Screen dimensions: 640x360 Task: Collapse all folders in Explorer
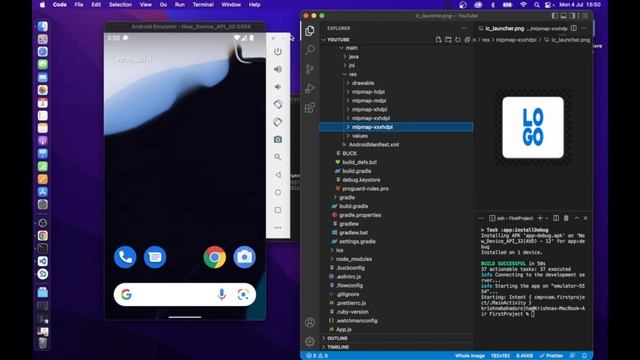tap(467, 40)
